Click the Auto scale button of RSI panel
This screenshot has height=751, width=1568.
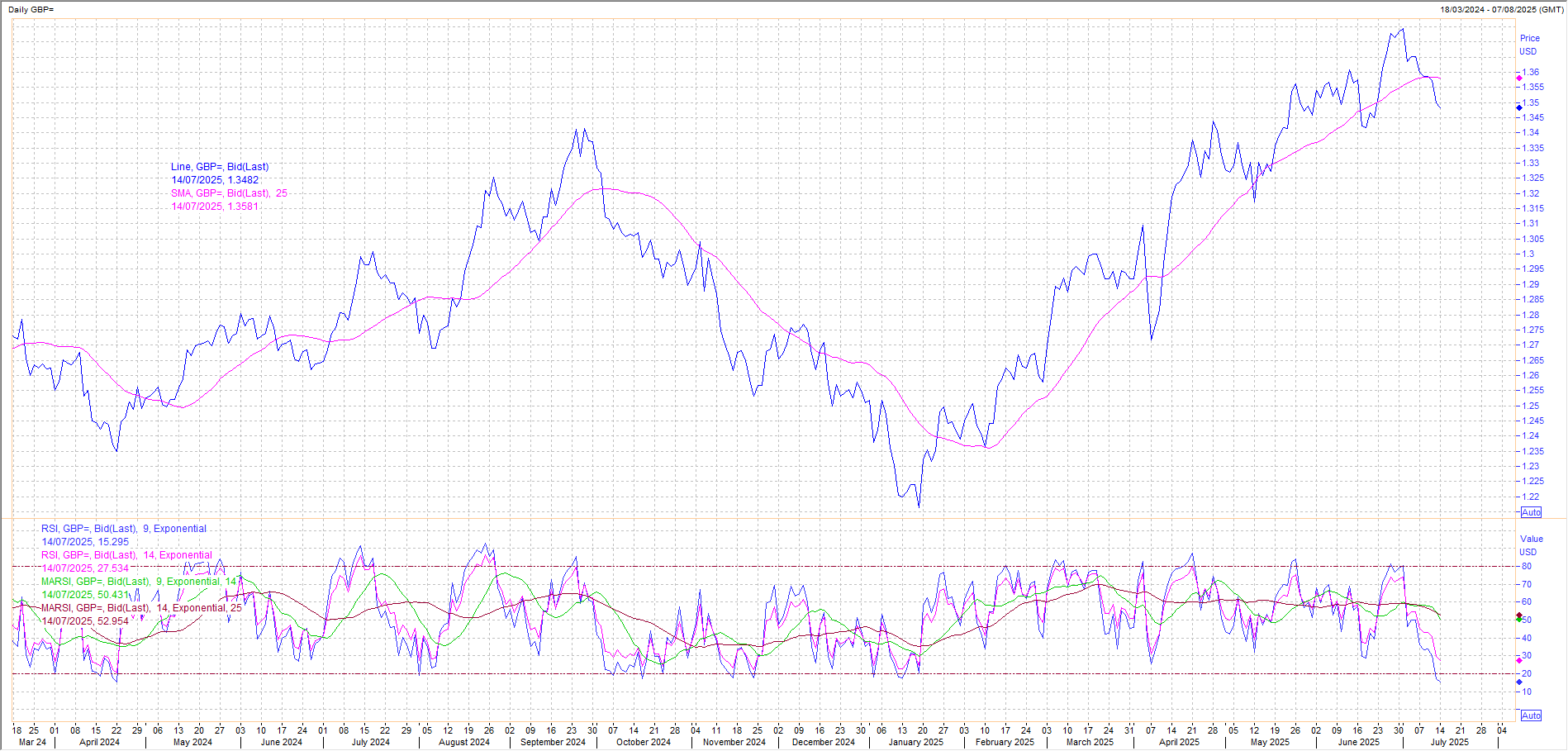(x=1531, y=715)
